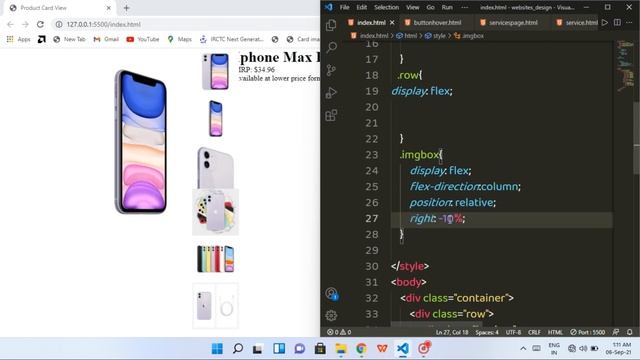Open Accounts icon in activity bar
The image size is (640, 360).
coord(331,293)
